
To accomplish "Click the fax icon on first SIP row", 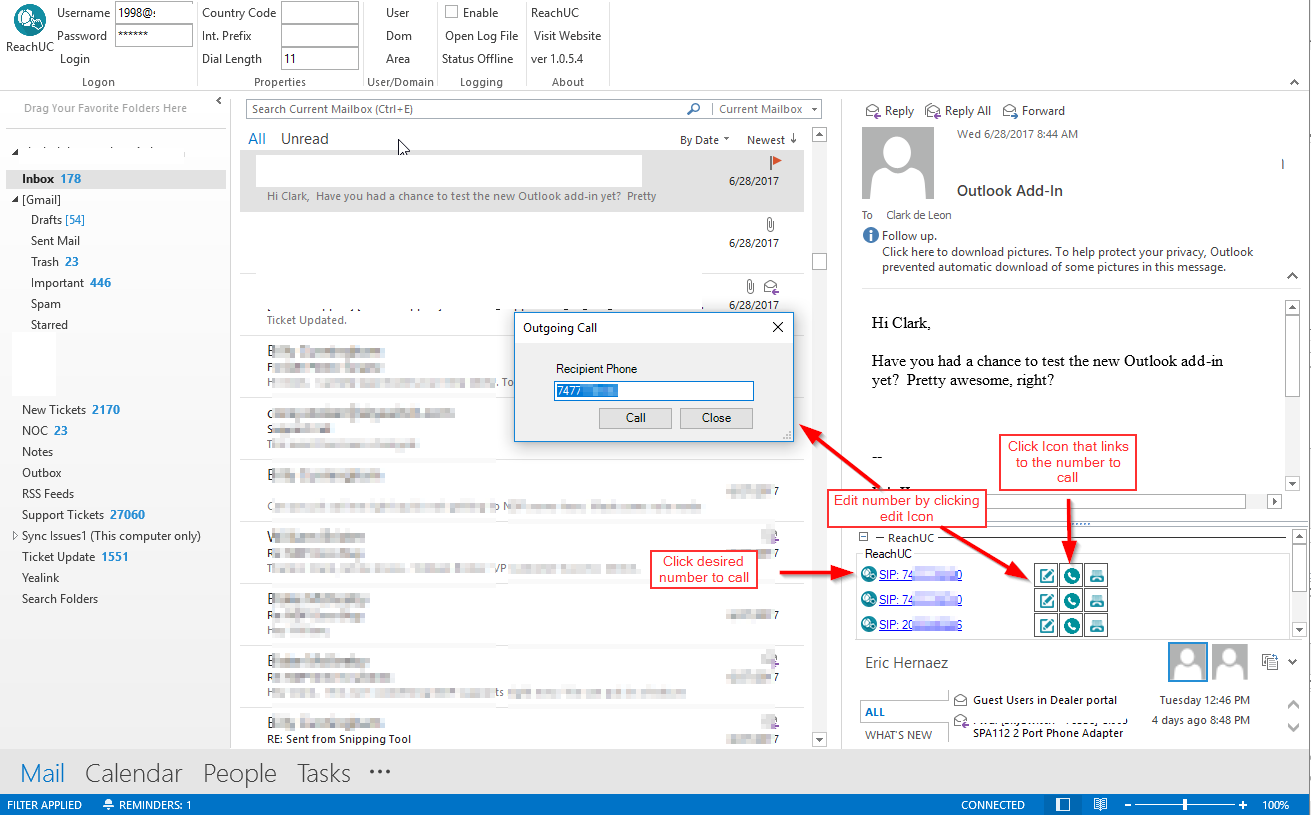I will tap(1096, 575).
